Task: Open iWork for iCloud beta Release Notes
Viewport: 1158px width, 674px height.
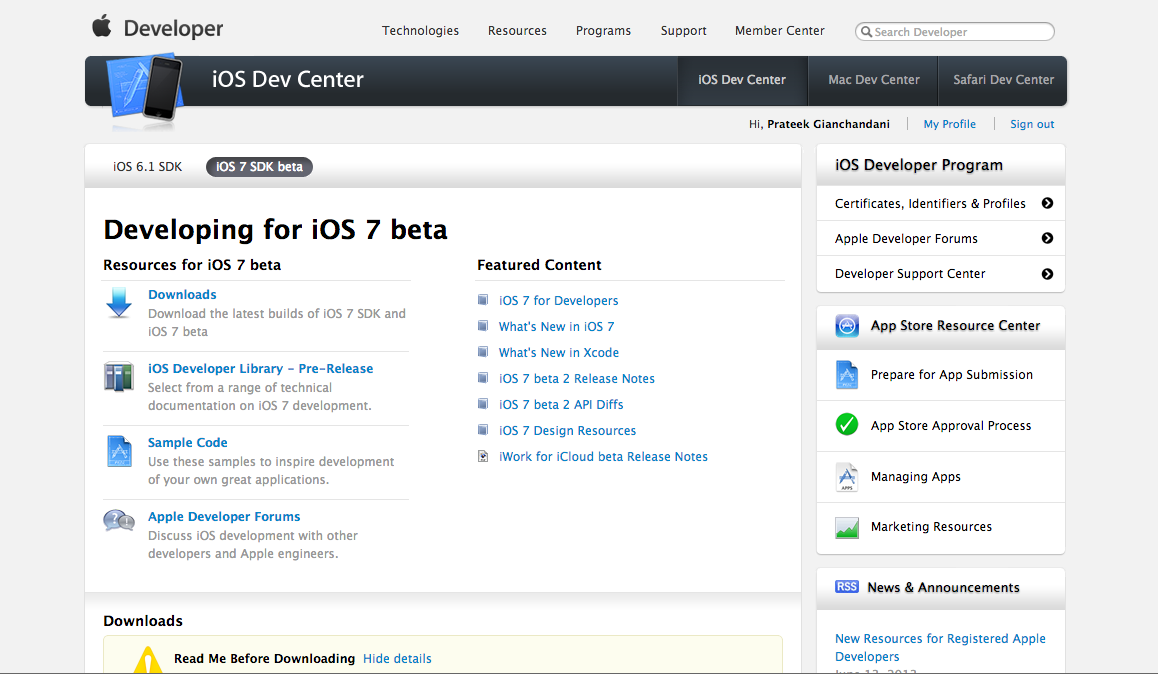Action: (x=603, y=456)
